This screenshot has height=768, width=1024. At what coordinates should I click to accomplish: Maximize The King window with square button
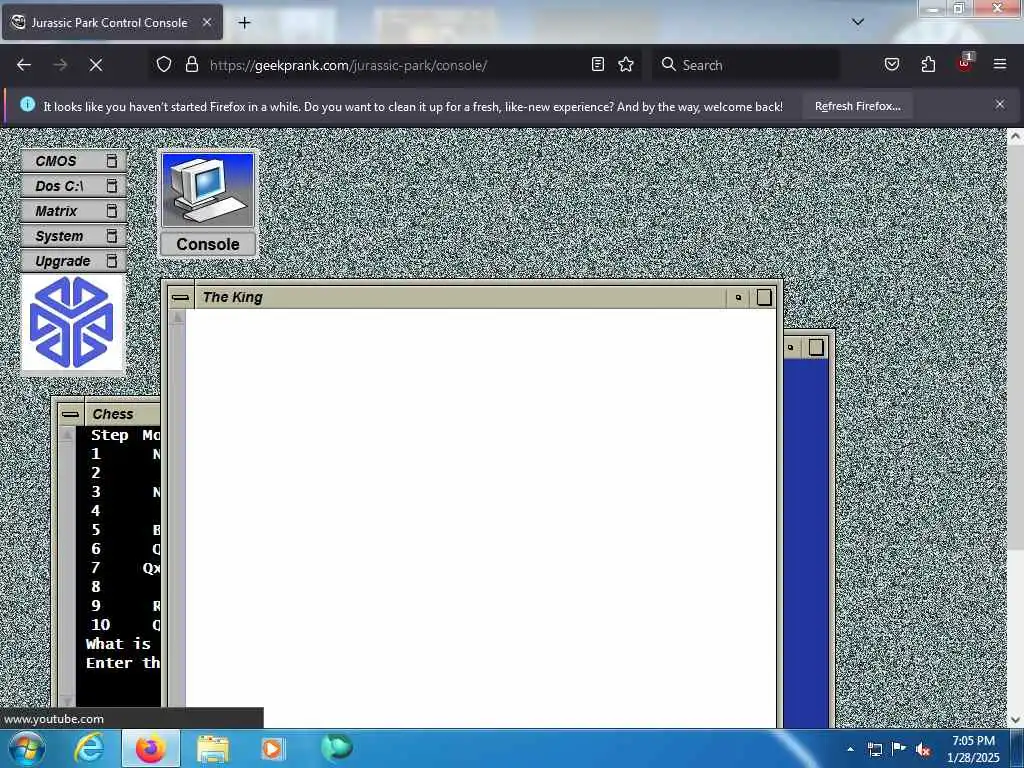coord(763,298)
